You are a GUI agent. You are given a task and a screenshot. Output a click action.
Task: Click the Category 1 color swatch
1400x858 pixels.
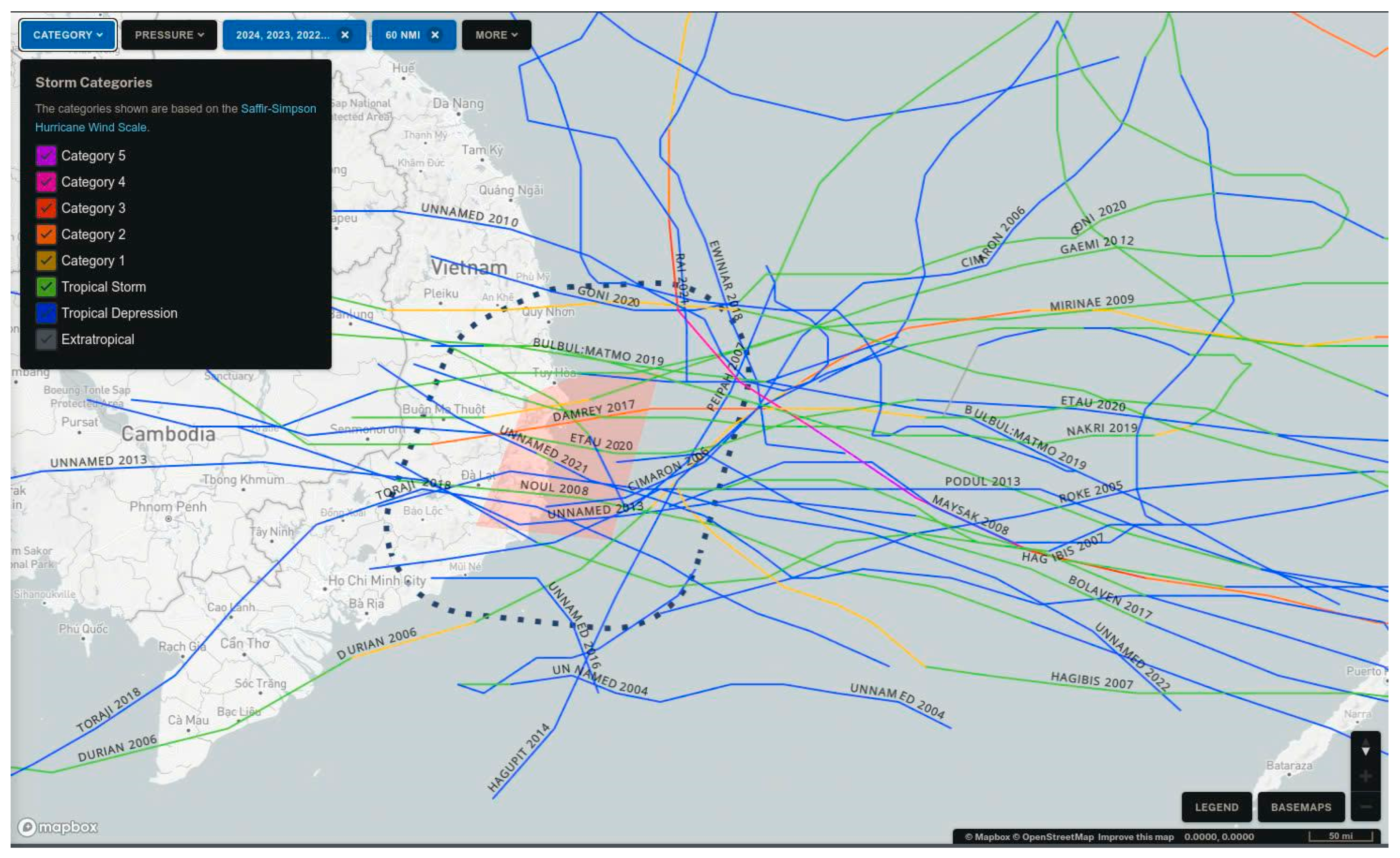(46, 261)
